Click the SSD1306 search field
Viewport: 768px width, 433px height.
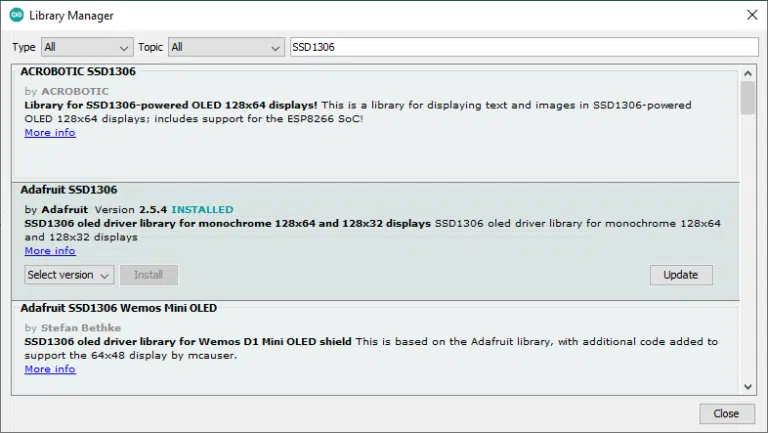pos(524,47)
